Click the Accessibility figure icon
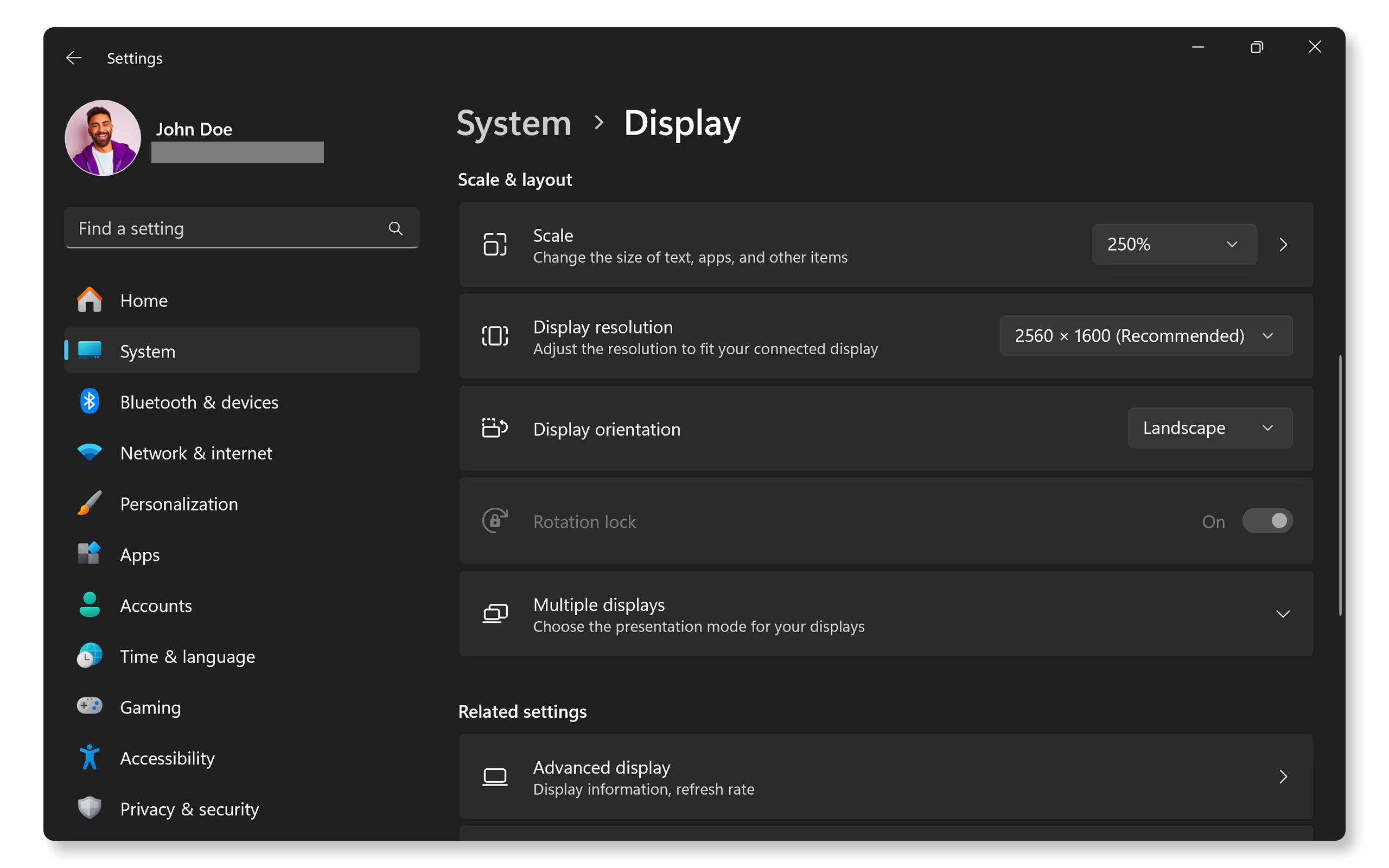The height and width of the screenshot is (868, 1389). (90, 757)
